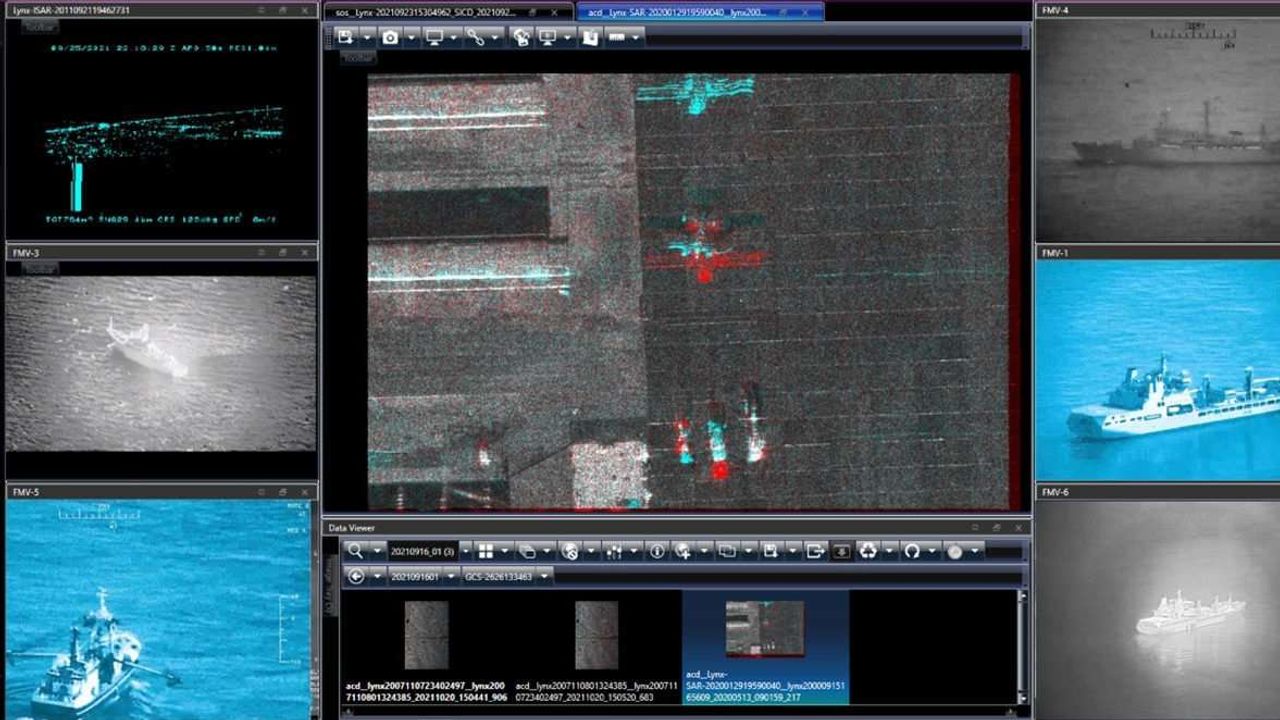Click the magnifier search icon in Data Viewer

point(355,551)
